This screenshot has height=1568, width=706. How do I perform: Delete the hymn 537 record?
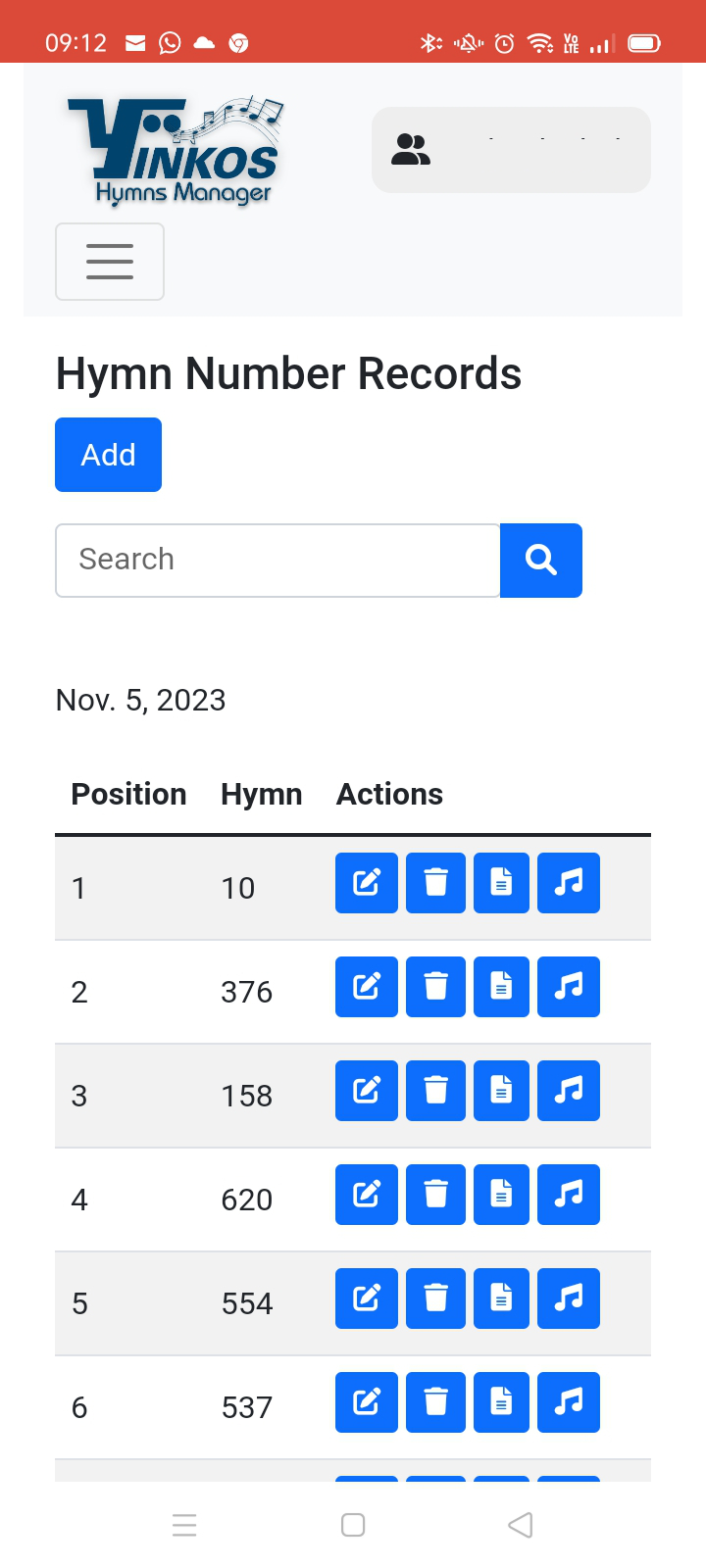pyautogui.click(x=435, y=1402)
